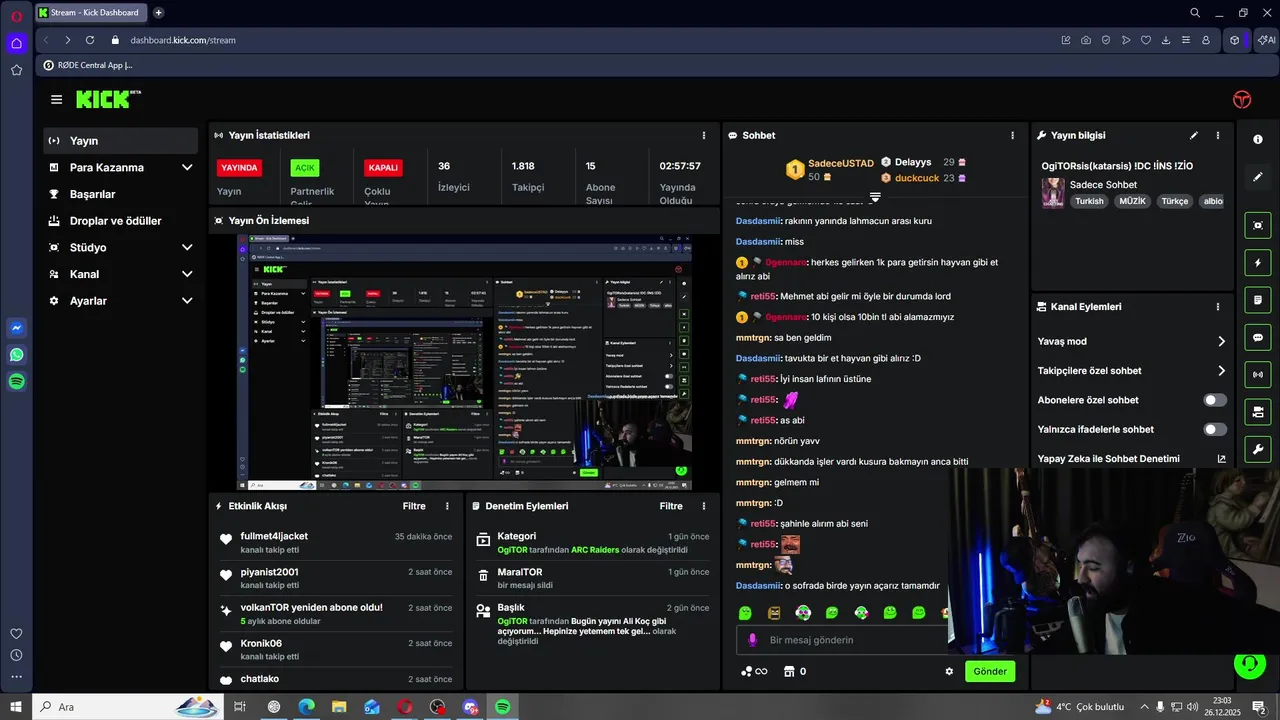
Task: Click Opera snapshot camera icon
Action: tap(1086, 40)
